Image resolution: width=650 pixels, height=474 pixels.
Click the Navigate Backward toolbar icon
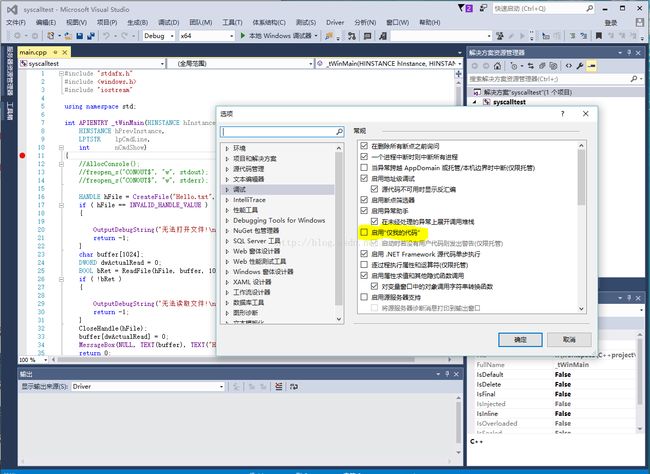point(17,36)
